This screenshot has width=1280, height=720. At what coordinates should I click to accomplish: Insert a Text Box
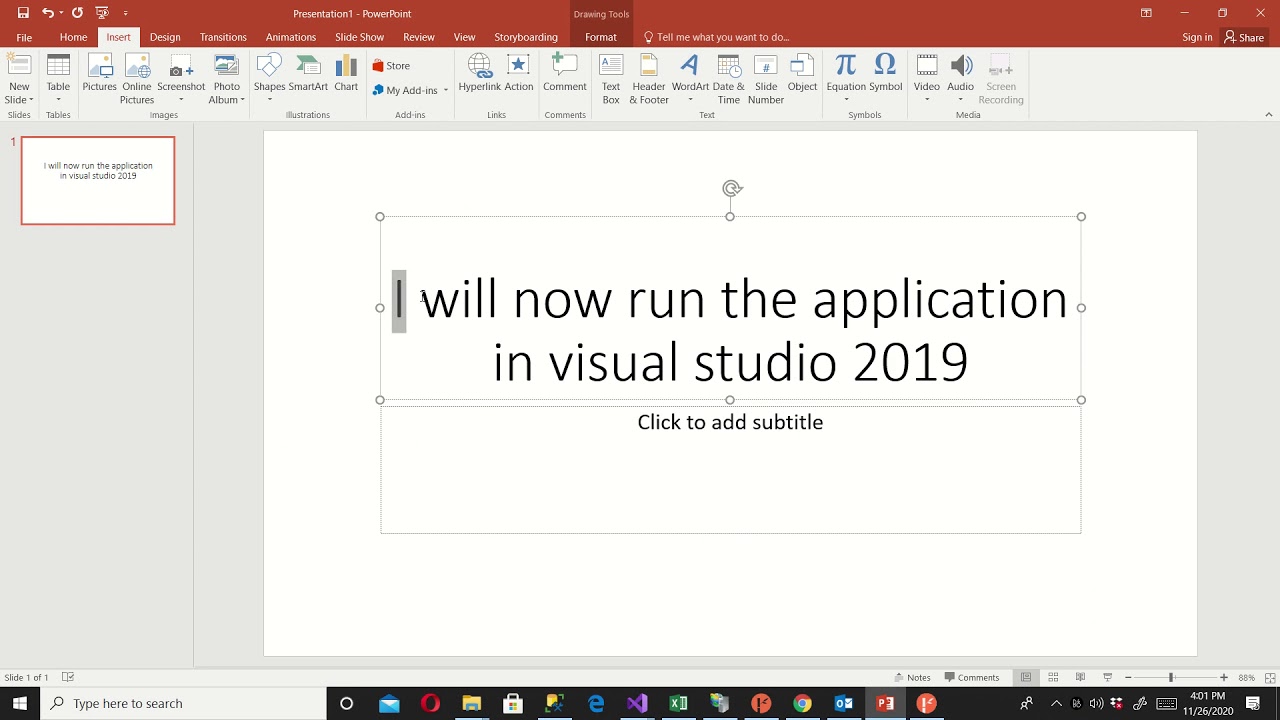[611, 79]
